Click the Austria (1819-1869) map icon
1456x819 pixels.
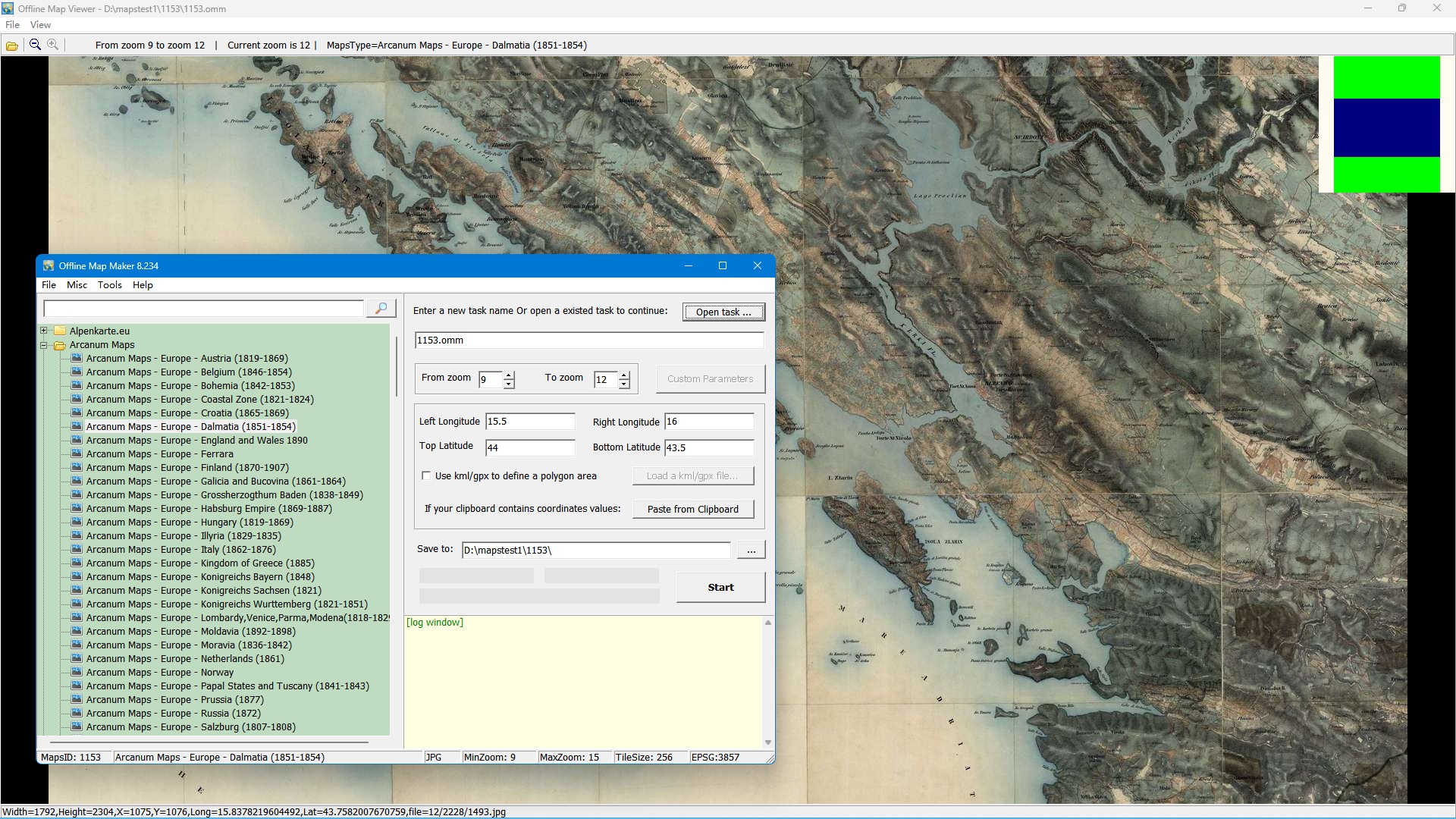click(77, 358)
